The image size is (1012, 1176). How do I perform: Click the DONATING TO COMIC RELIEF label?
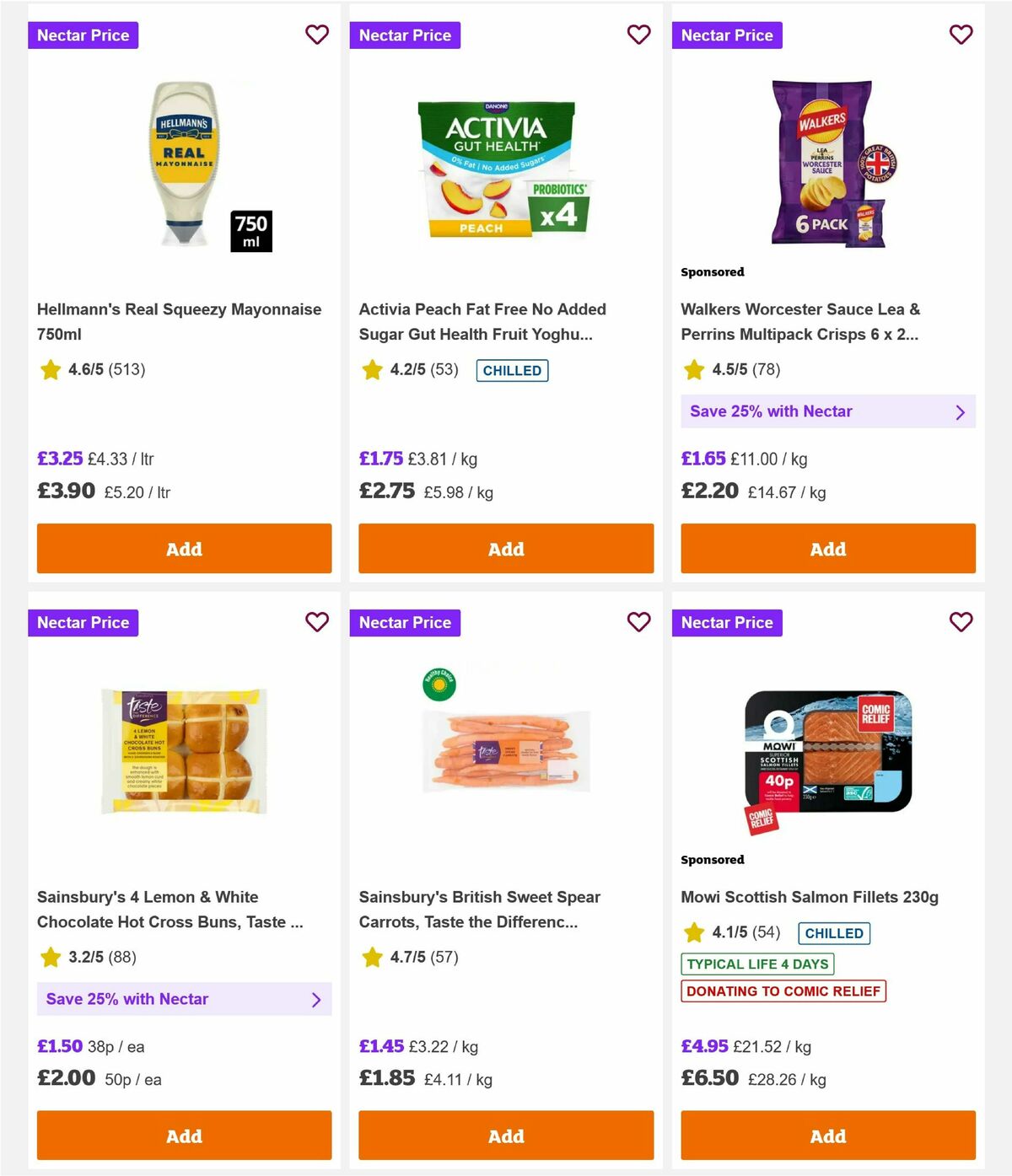(x=783, y=991)
